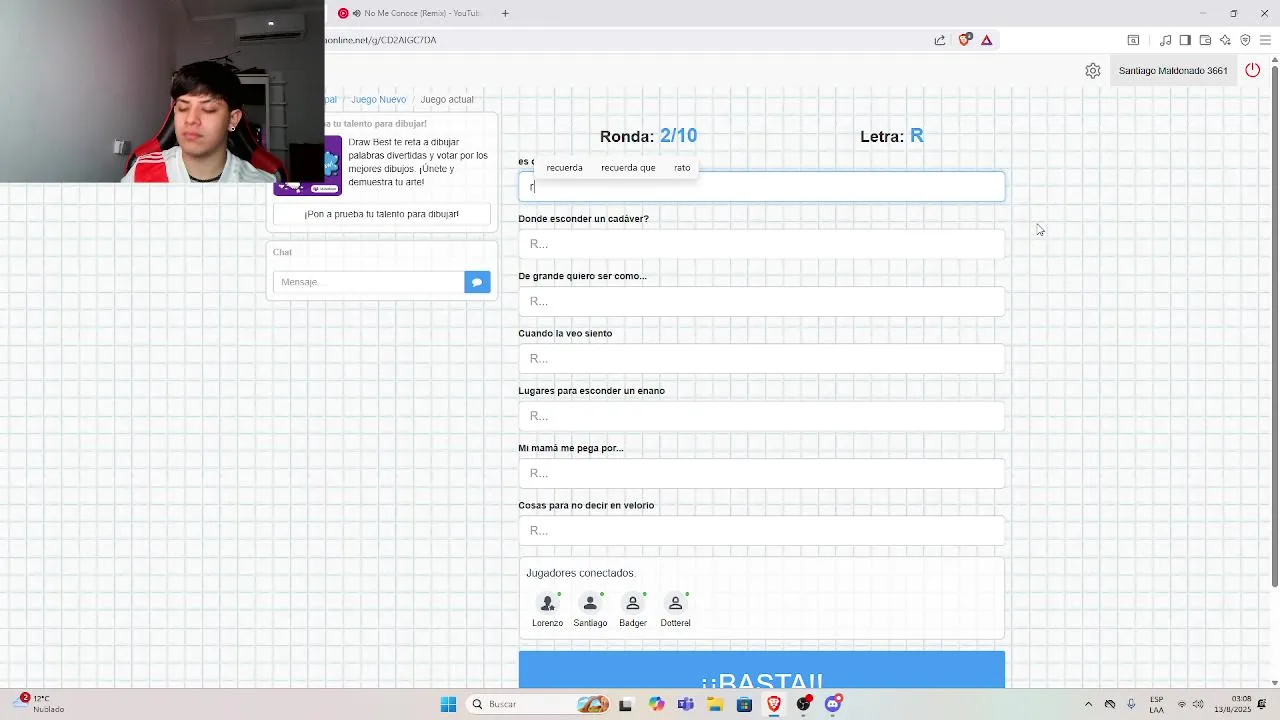Open OBS Studio from the taskbar
Image resolution: width=1280 pixels, height=720 pixels.
click(x=803, y=704)
